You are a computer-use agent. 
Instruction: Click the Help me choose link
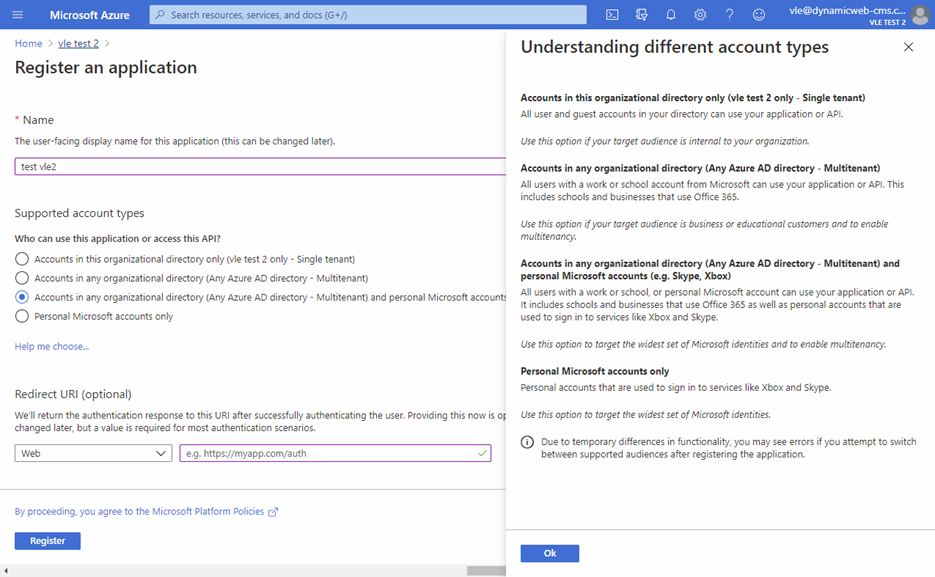pos(52,346)
